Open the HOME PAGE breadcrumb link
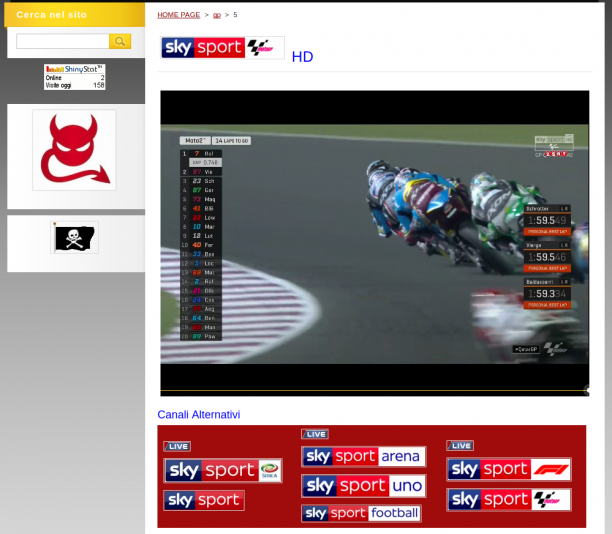The image size is (612, 534). click(x=178, y=15)
